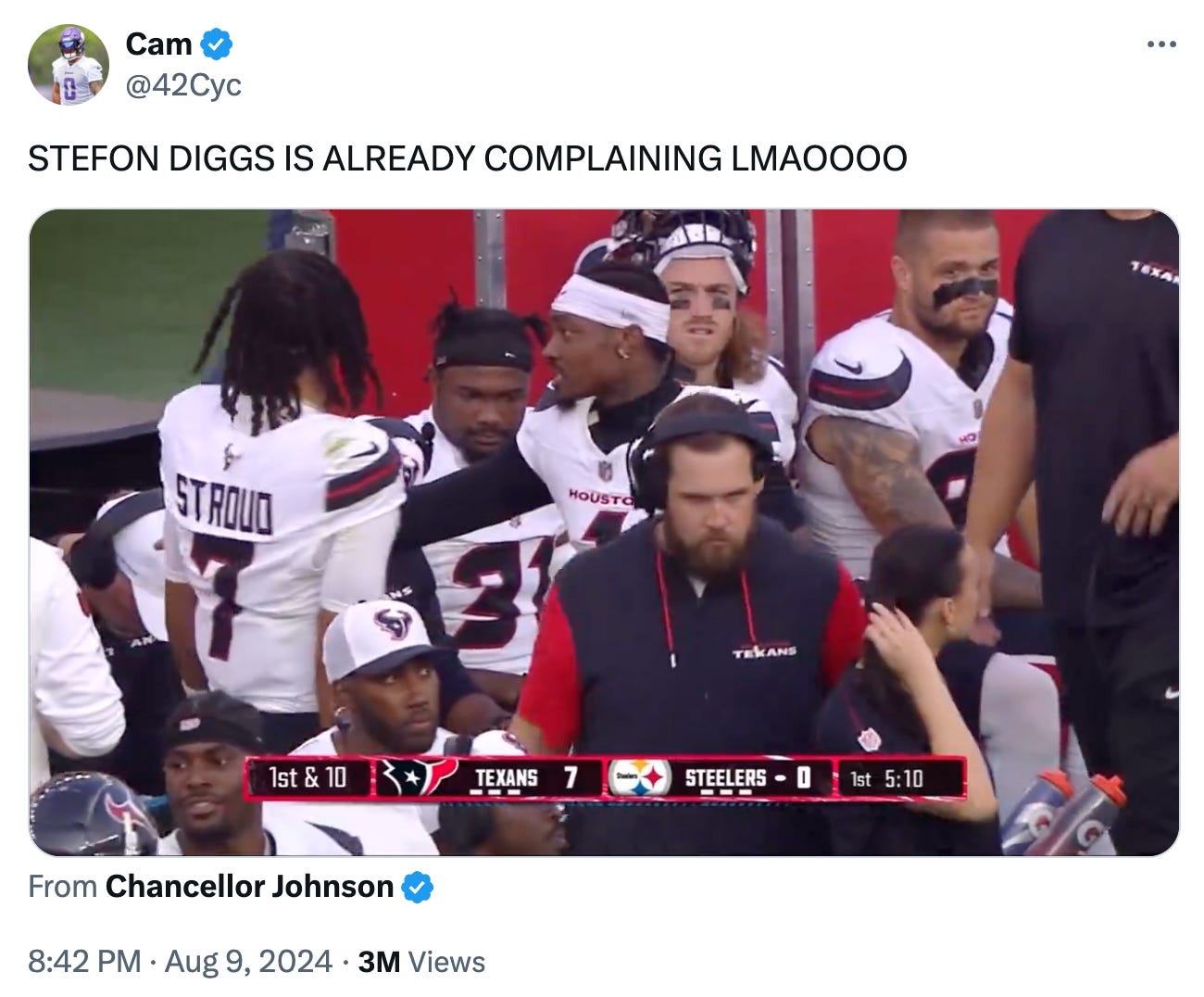The height and width of the screenshot is (997, 1204).
Task: Click the 1st & 10 down indicator
Action: [308, 777]
